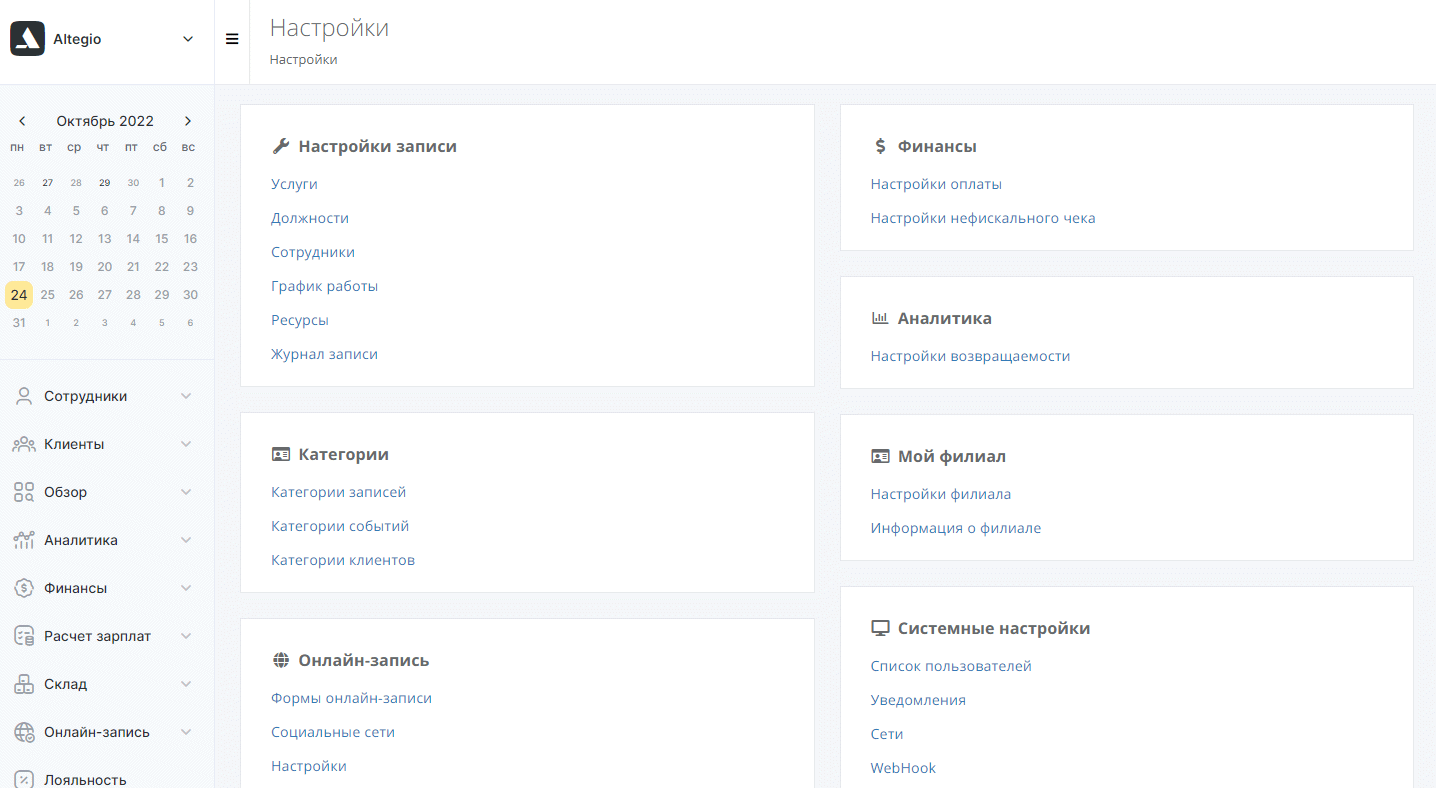
Task: Click the Аналитика chart icon in sidebar
Action: coord(24,540)
